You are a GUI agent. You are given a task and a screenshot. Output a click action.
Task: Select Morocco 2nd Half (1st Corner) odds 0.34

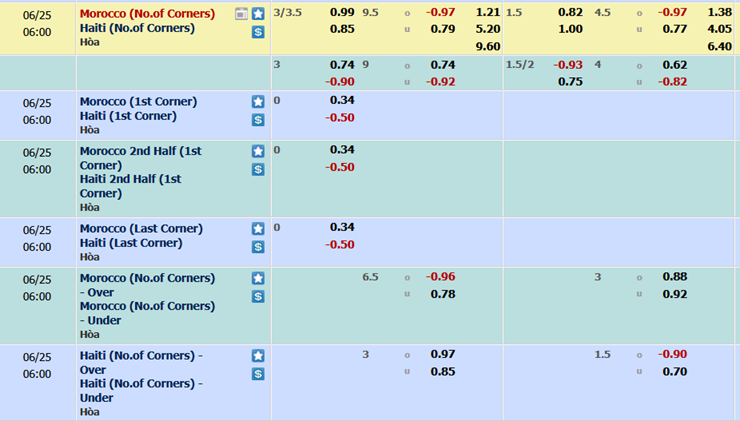[342, 150]
